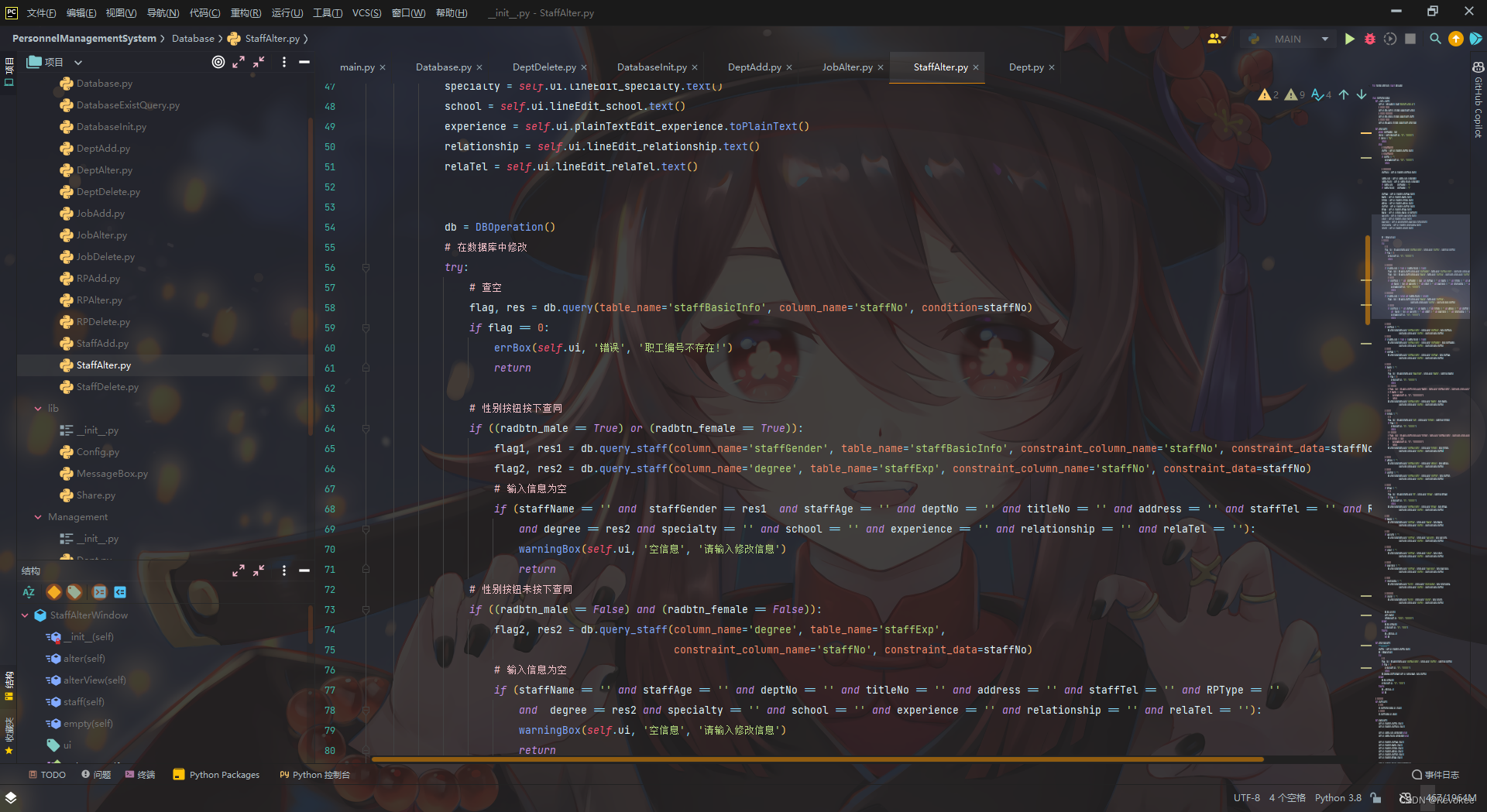Collapse the Management folder
The image size is (1487, 812).
coord(38,517)
